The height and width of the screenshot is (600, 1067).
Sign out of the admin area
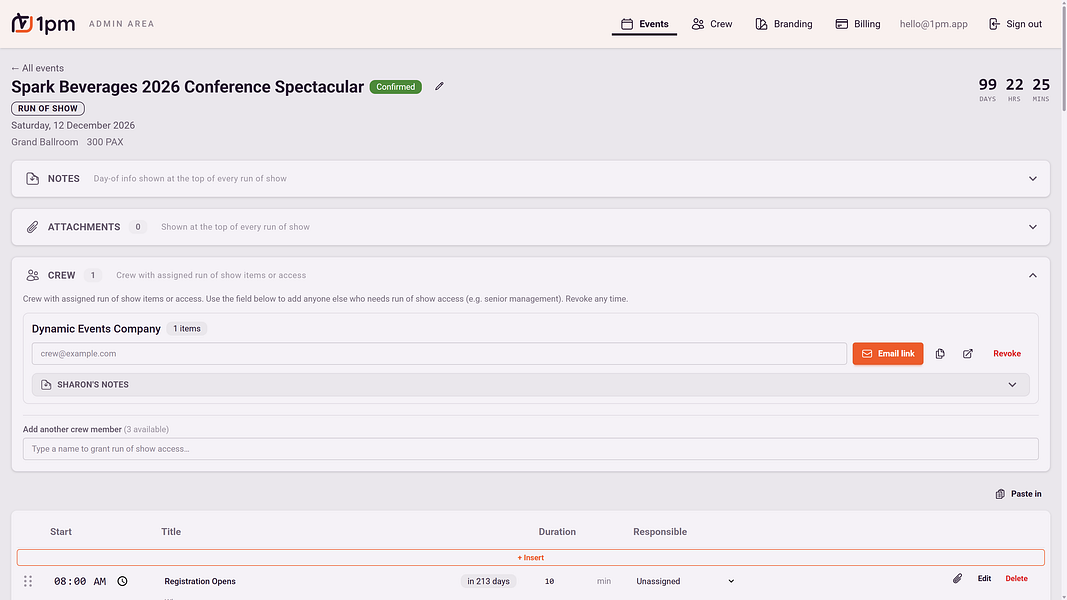(x=1015, y=24)
